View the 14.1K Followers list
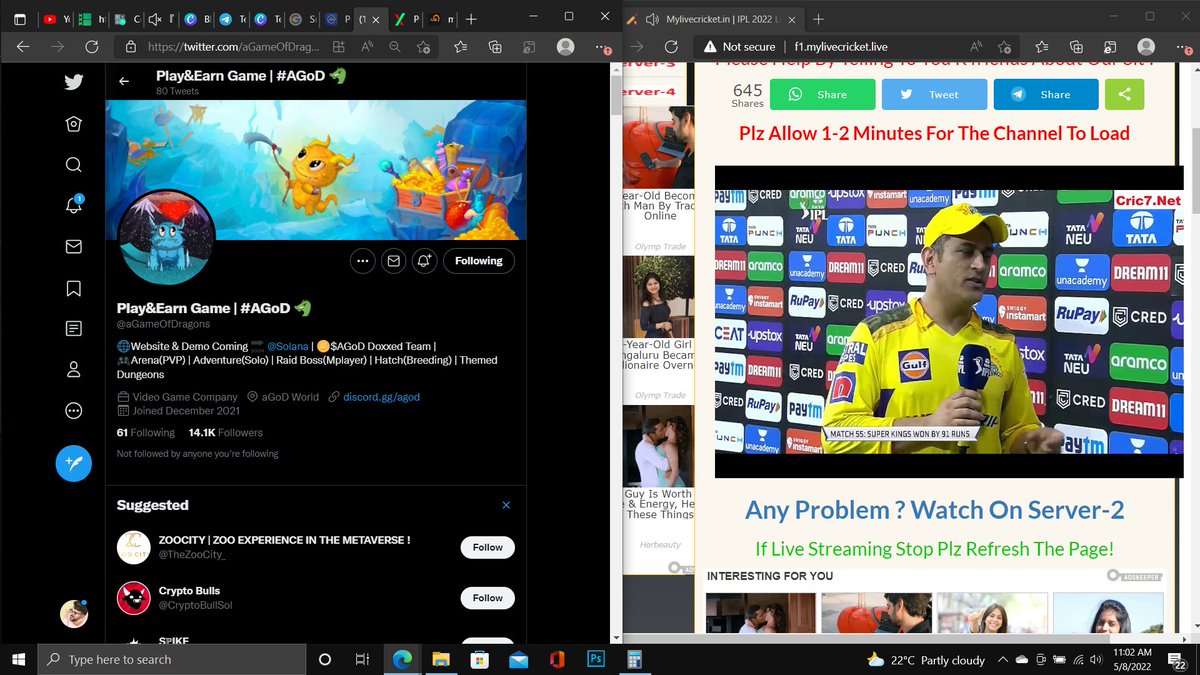 click(x=226, y=433)
